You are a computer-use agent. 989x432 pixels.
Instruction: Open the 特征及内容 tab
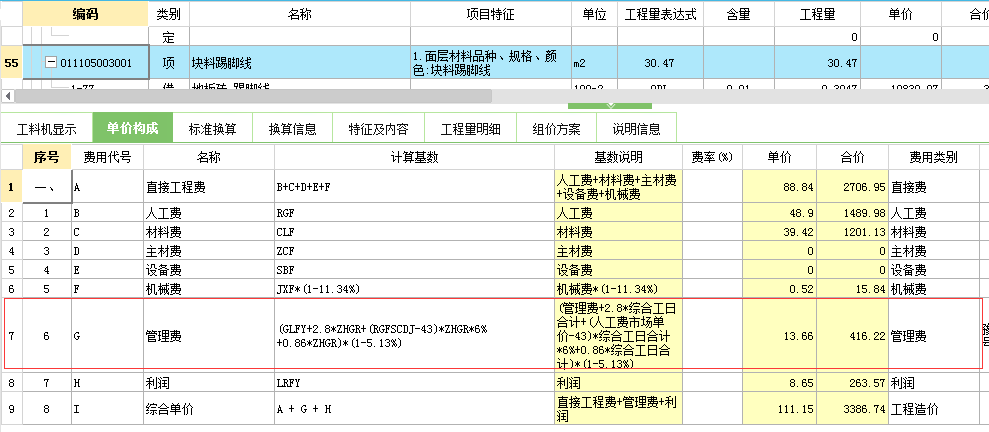click(378, 129)
